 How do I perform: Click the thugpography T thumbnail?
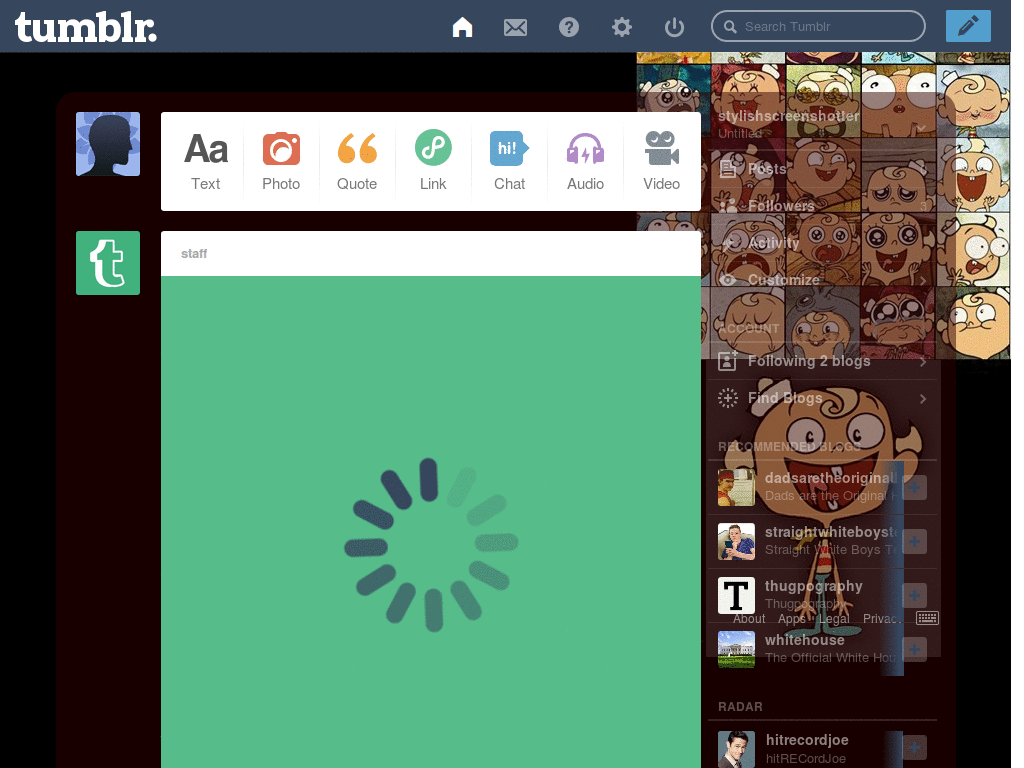point(736,596)
